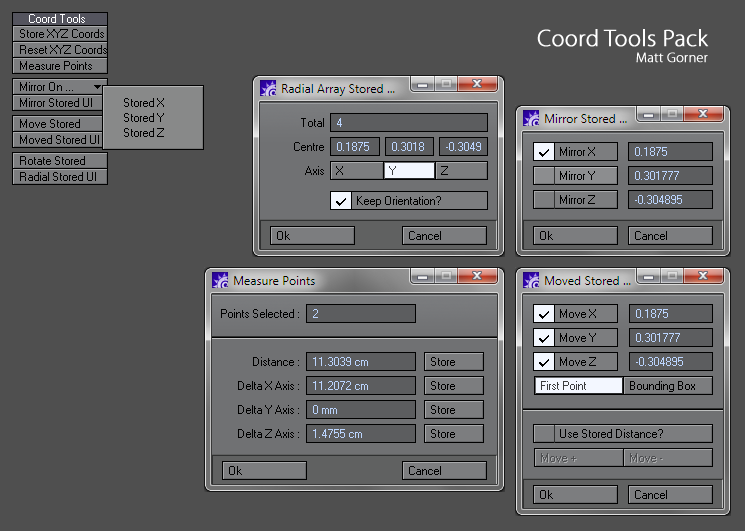
Task: Click the Measure Points window title icon
Action: pyautogui.click(x=220, y=281)
